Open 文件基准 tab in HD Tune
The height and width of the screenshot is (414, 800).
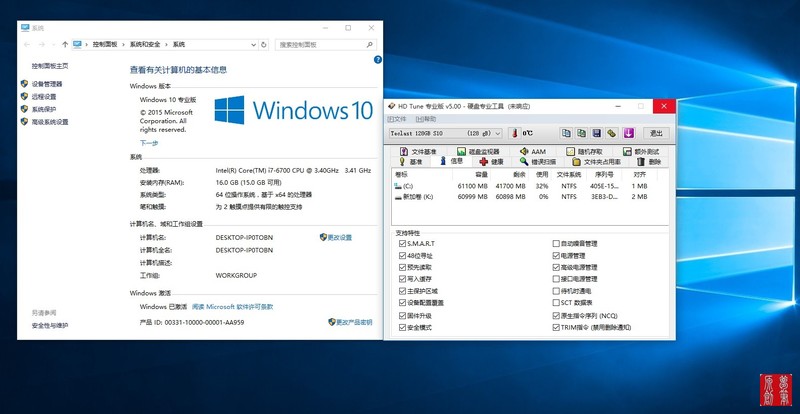418,152
